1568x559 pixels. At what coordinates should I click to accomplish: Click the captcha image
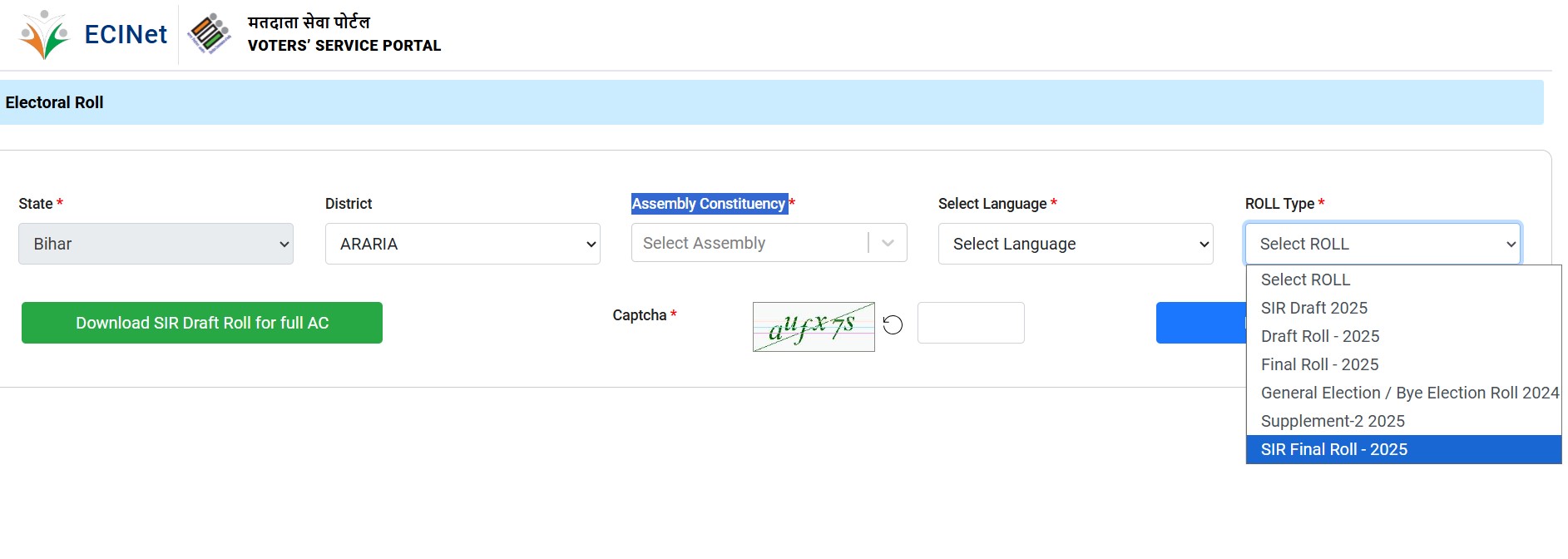tap(813, 327)
